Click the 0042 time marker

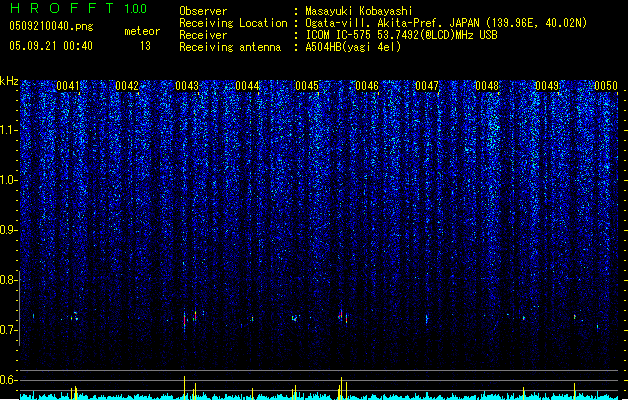pos(127,86)
